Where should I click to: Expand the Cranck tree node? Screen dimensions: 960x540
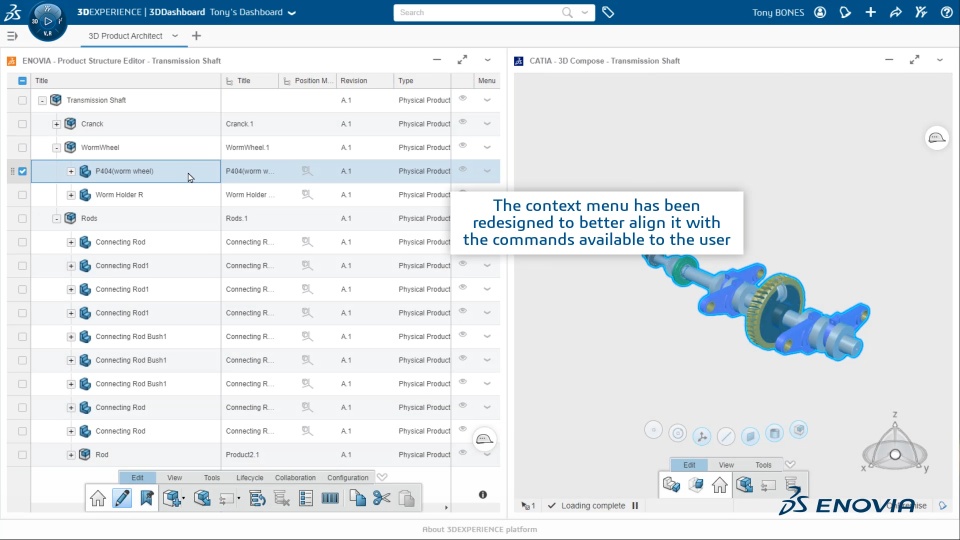pyautogui.click(x=56, y=124)
